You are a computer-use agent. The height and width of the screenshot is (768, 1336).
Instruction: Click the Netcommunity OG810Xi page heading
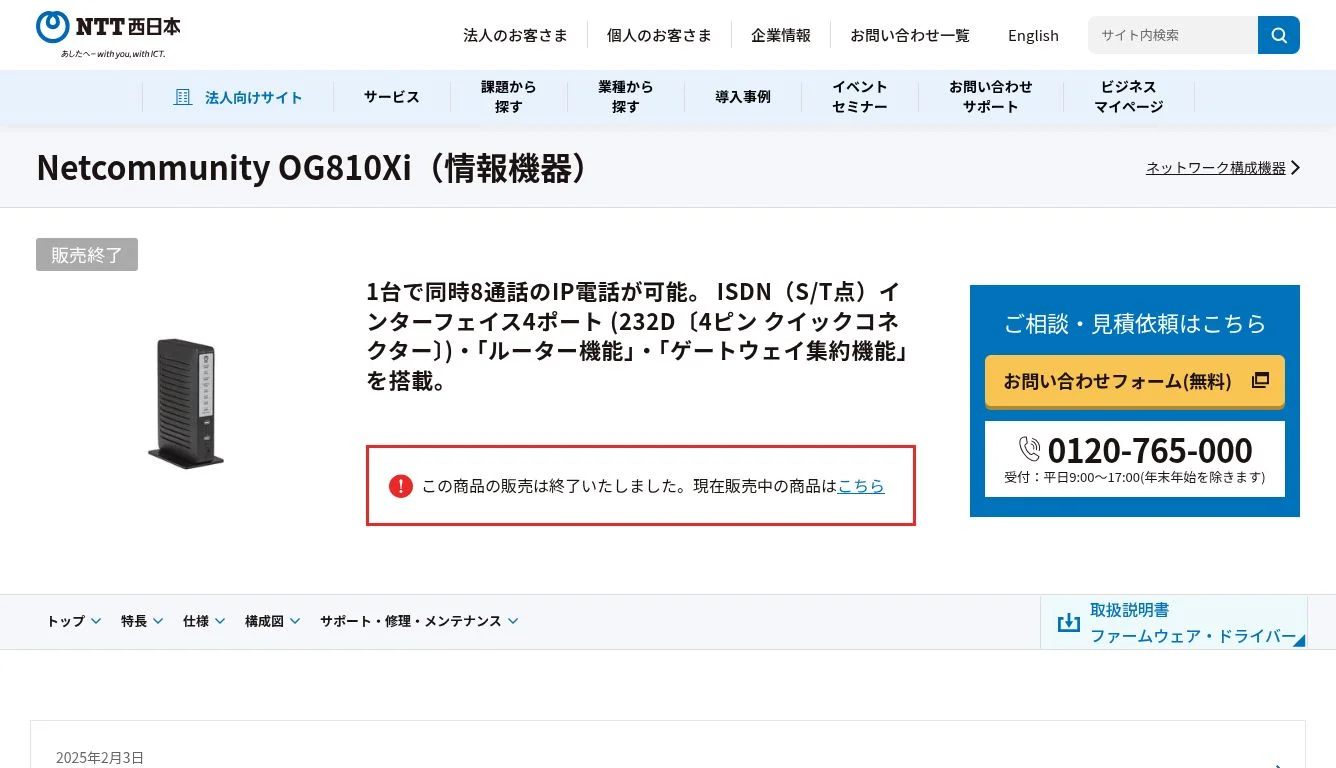[312, 168]
